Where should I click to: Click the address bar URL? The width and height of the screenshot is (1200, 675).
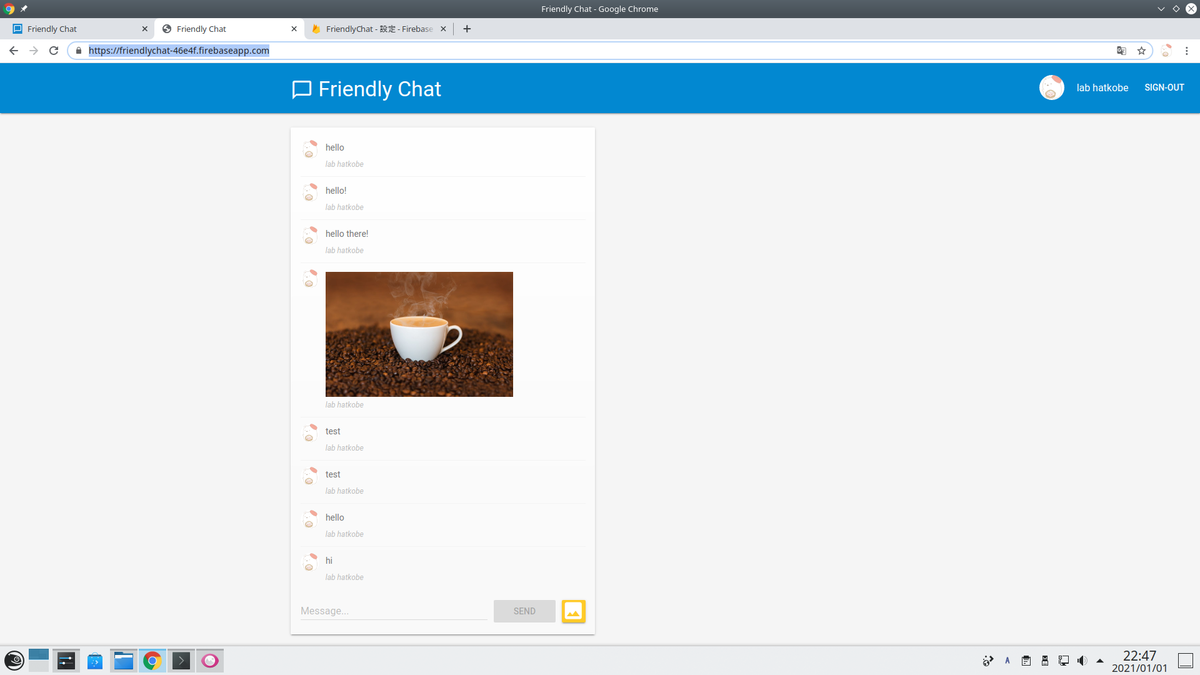(x=179, y=50)
